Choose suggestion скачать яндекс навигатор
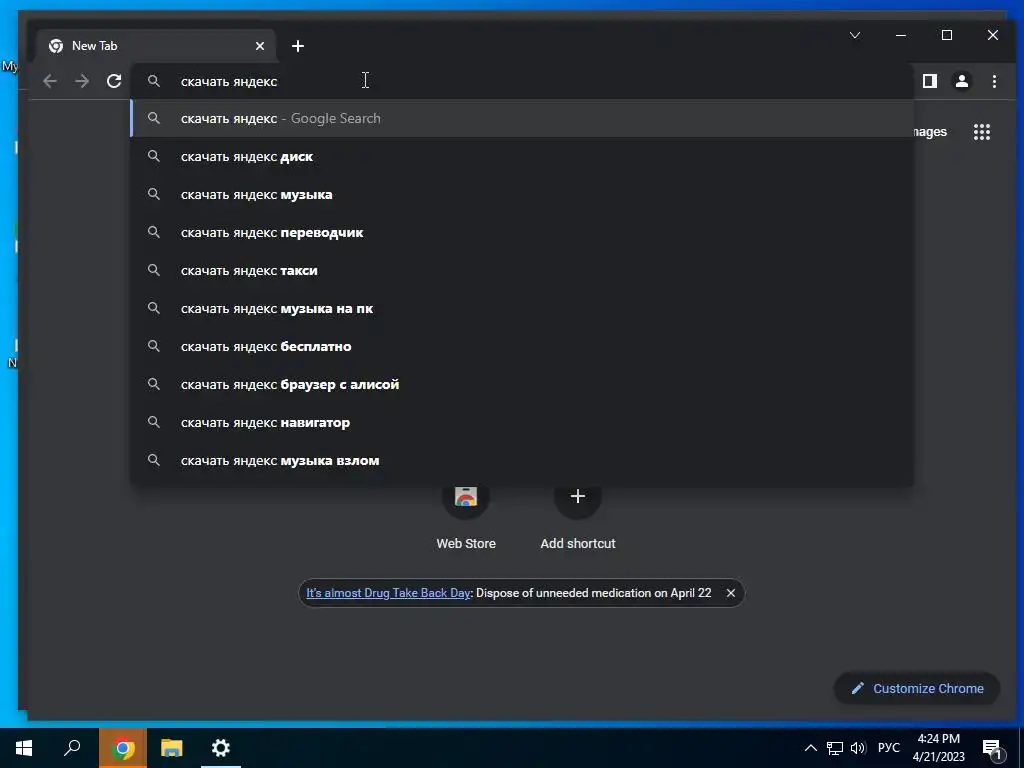The image size is (1024, 768). (x=522, y=423)
